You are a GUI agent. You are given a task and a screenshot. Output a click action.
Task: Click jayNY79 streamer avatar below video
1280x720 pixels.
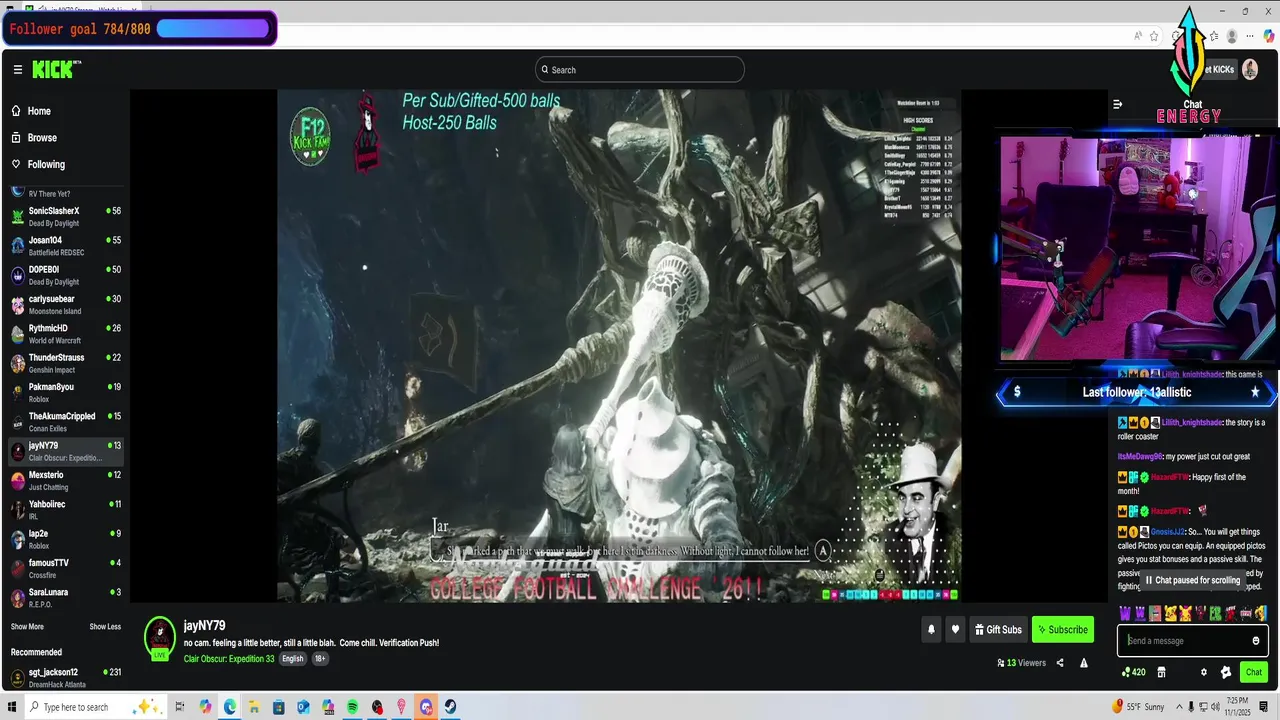[160, 637]
